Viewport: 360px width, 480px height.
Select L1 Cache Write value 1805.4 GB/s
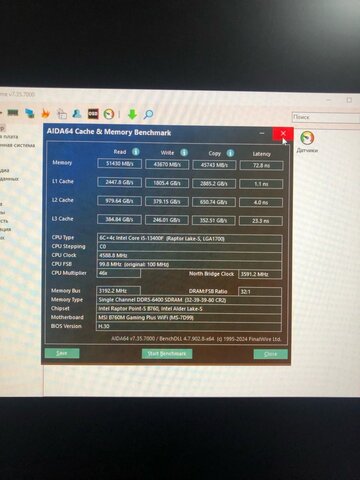tap(167, 183)
